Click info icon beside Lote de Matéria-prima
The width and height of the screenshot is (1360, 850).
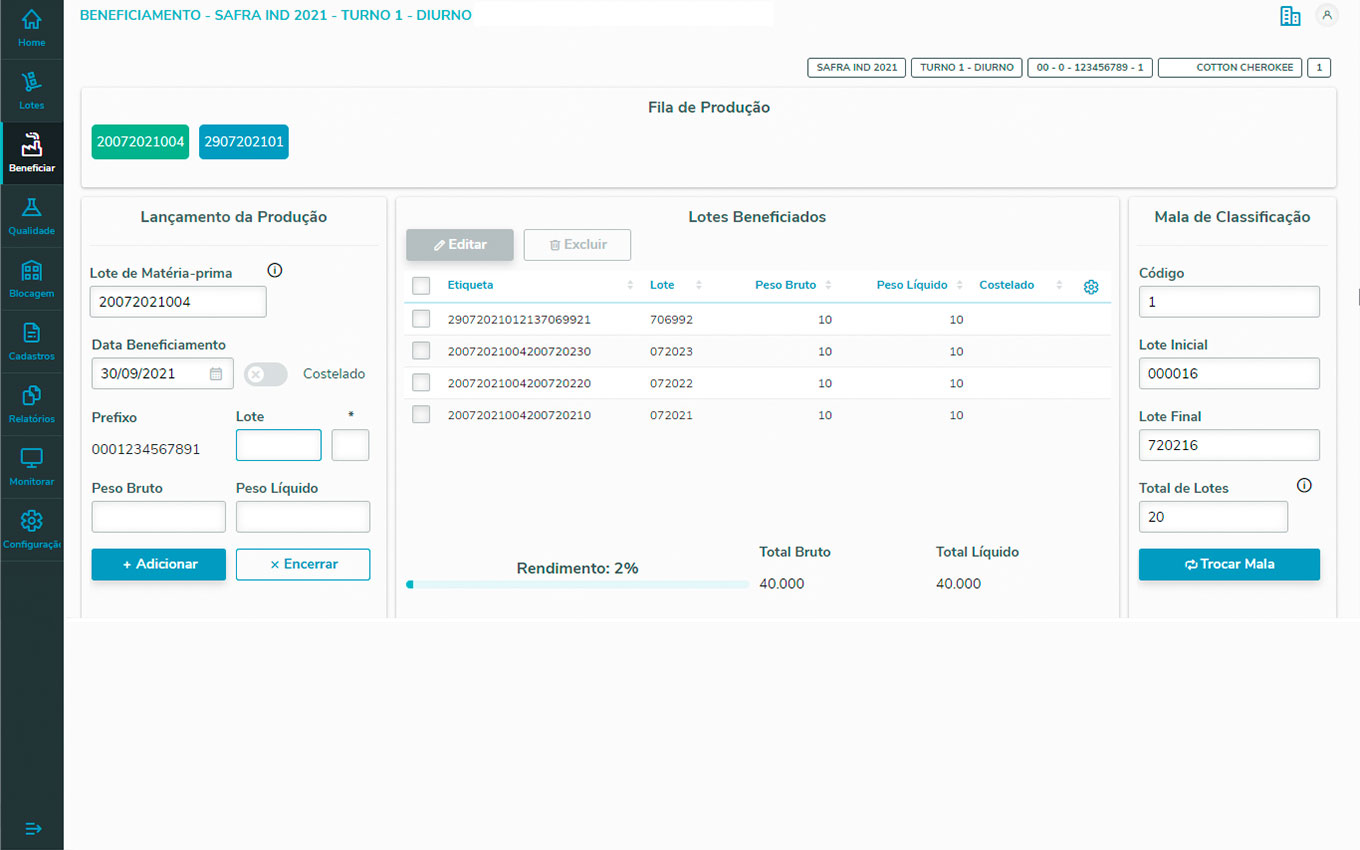275,271
